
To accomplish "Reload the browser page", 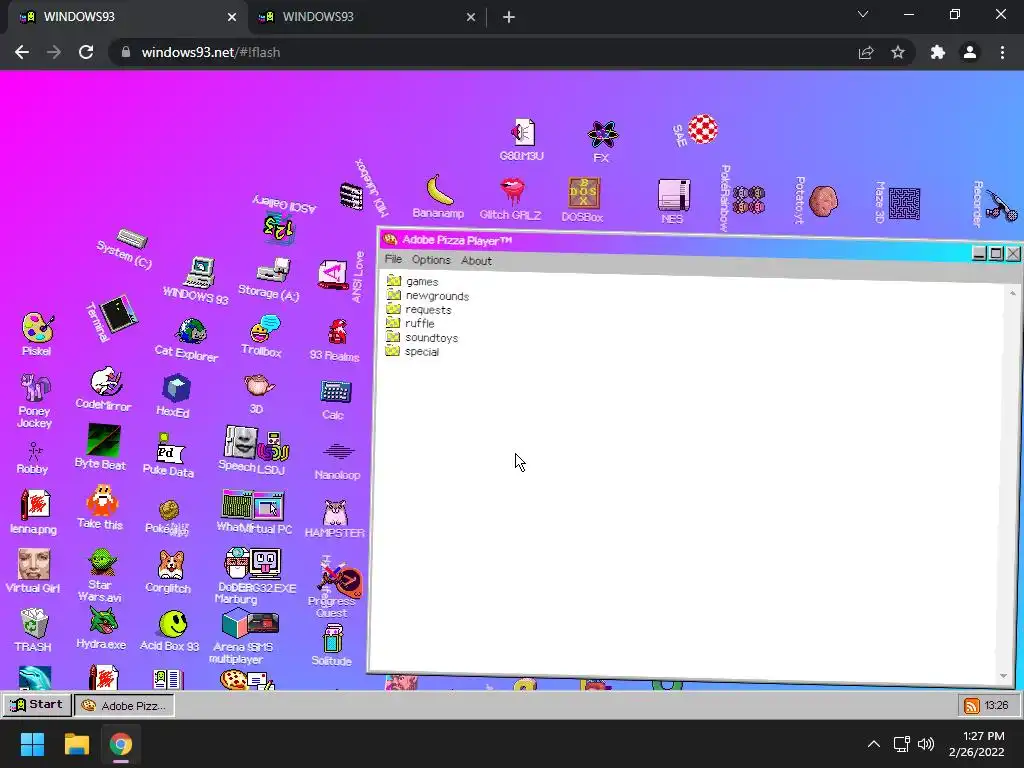I will pyautogui.click(x=86, y=52).
